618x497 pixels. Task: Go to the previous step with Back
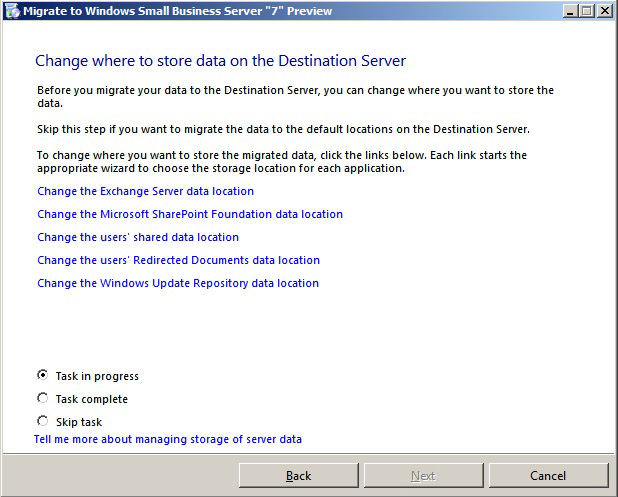coord(298,475)
